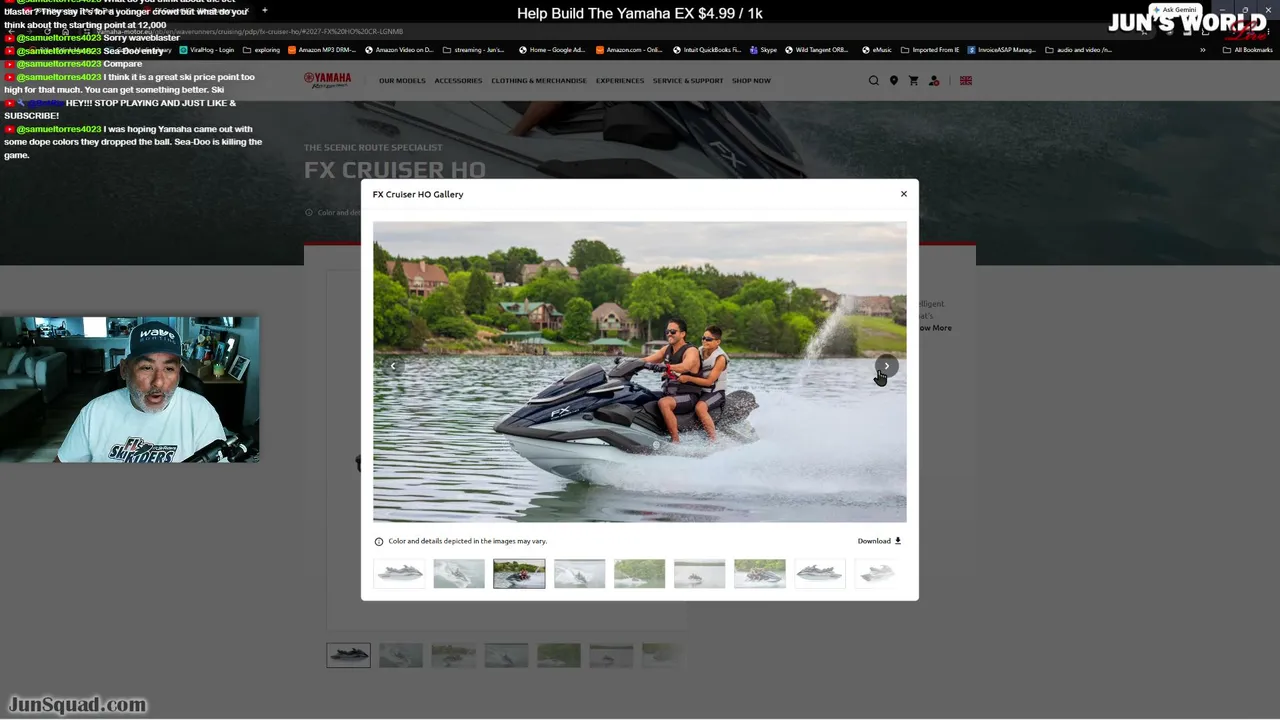Open the Home – Google Ad... bookmark
The width and height of the screenshot is (1280, 720).
[552, 50]
